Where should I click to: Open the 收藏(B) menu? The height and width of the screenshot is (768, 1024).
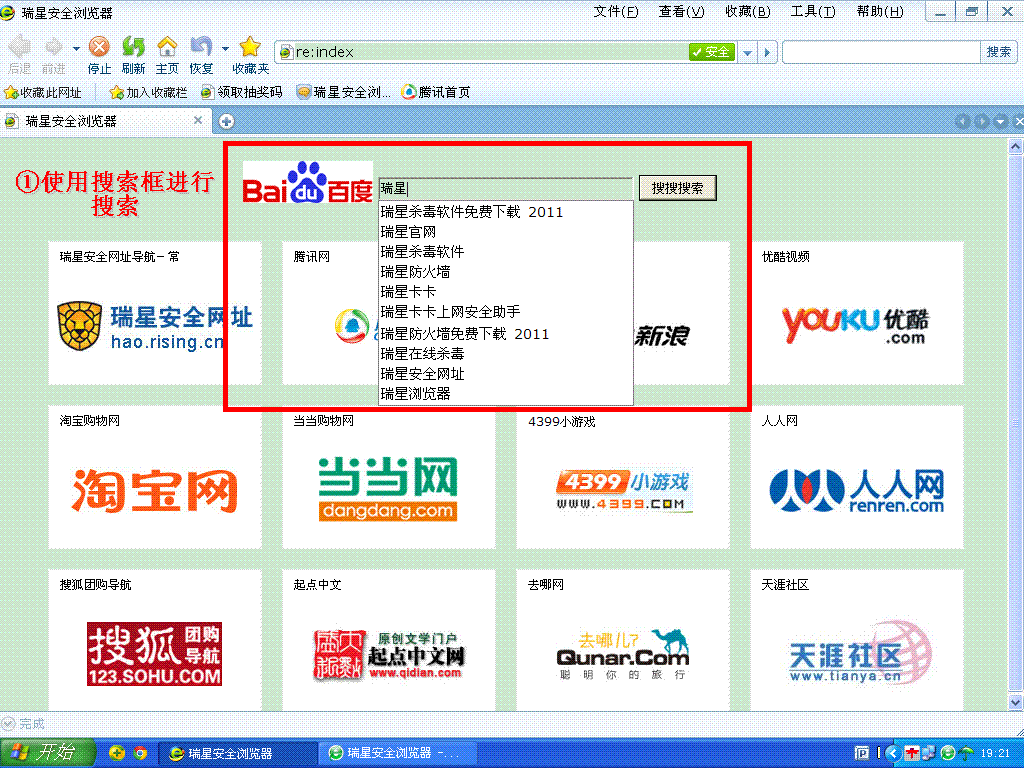748,12
